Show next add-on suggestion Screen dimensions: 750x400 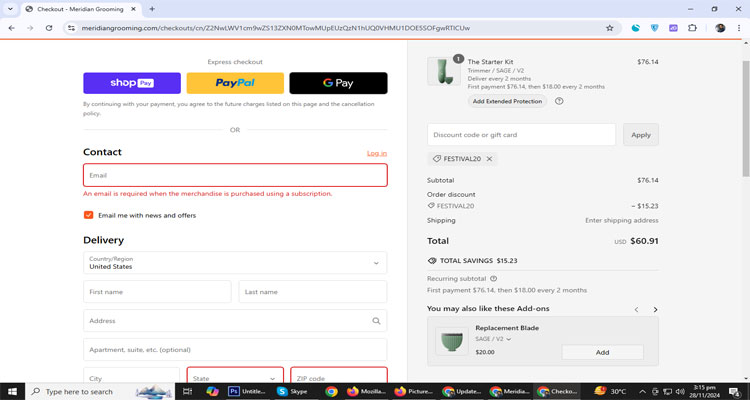[655, 310]
